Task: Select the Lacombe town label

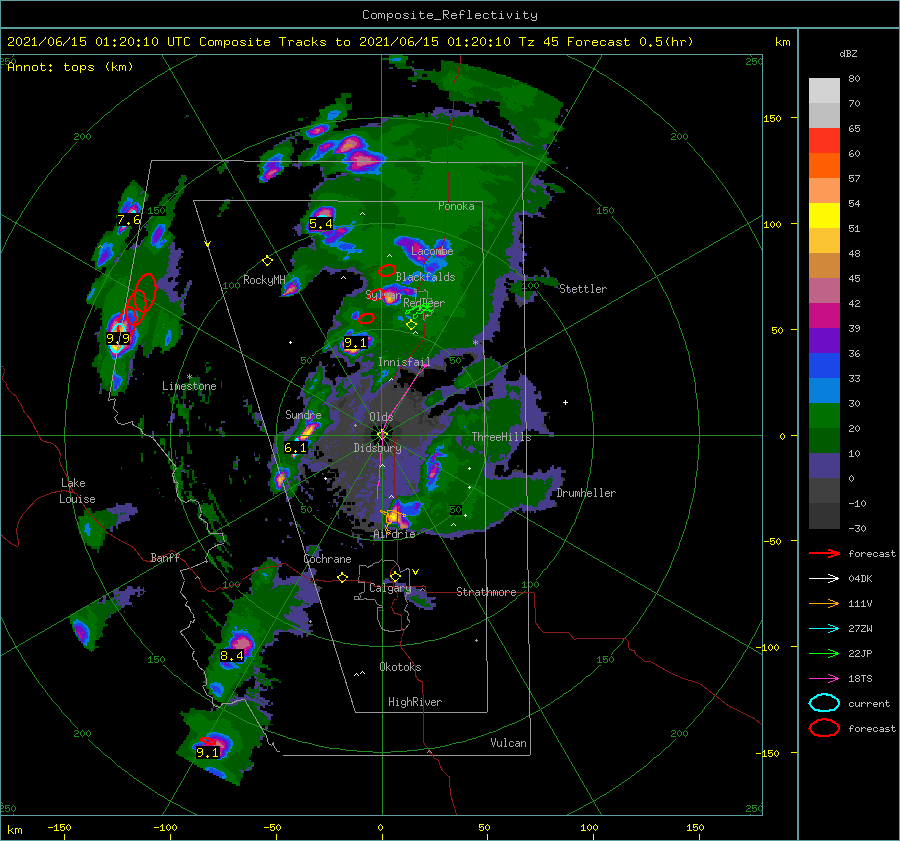Action: (432, 251)
